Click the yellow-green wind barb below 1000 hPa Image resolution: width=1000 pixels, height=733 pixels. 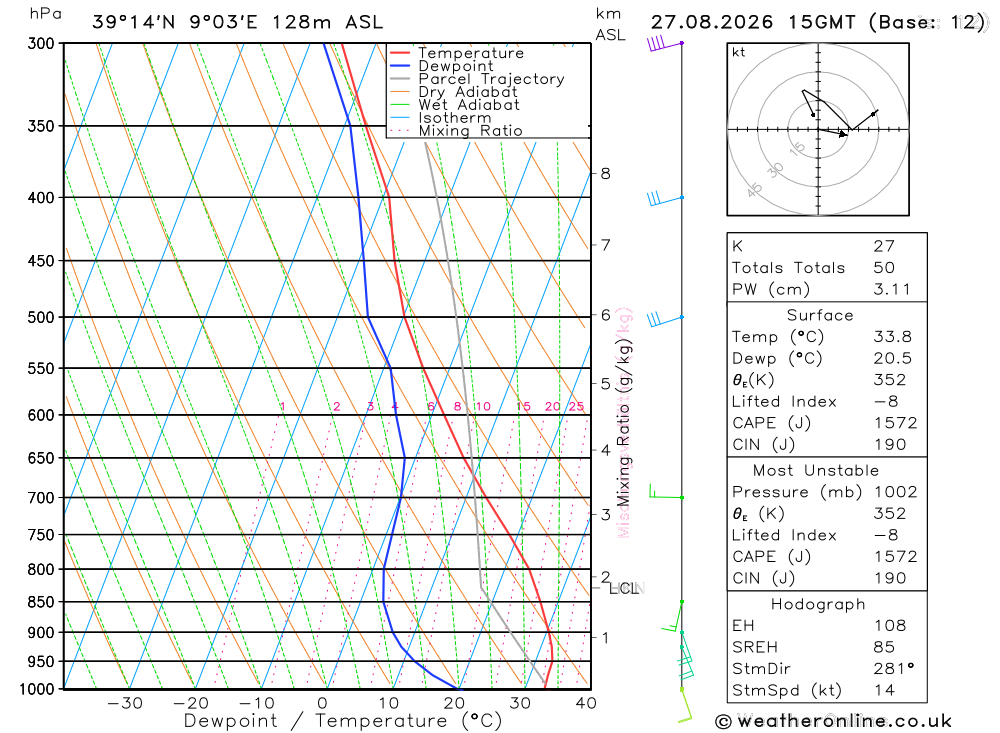tap(684, 706)
